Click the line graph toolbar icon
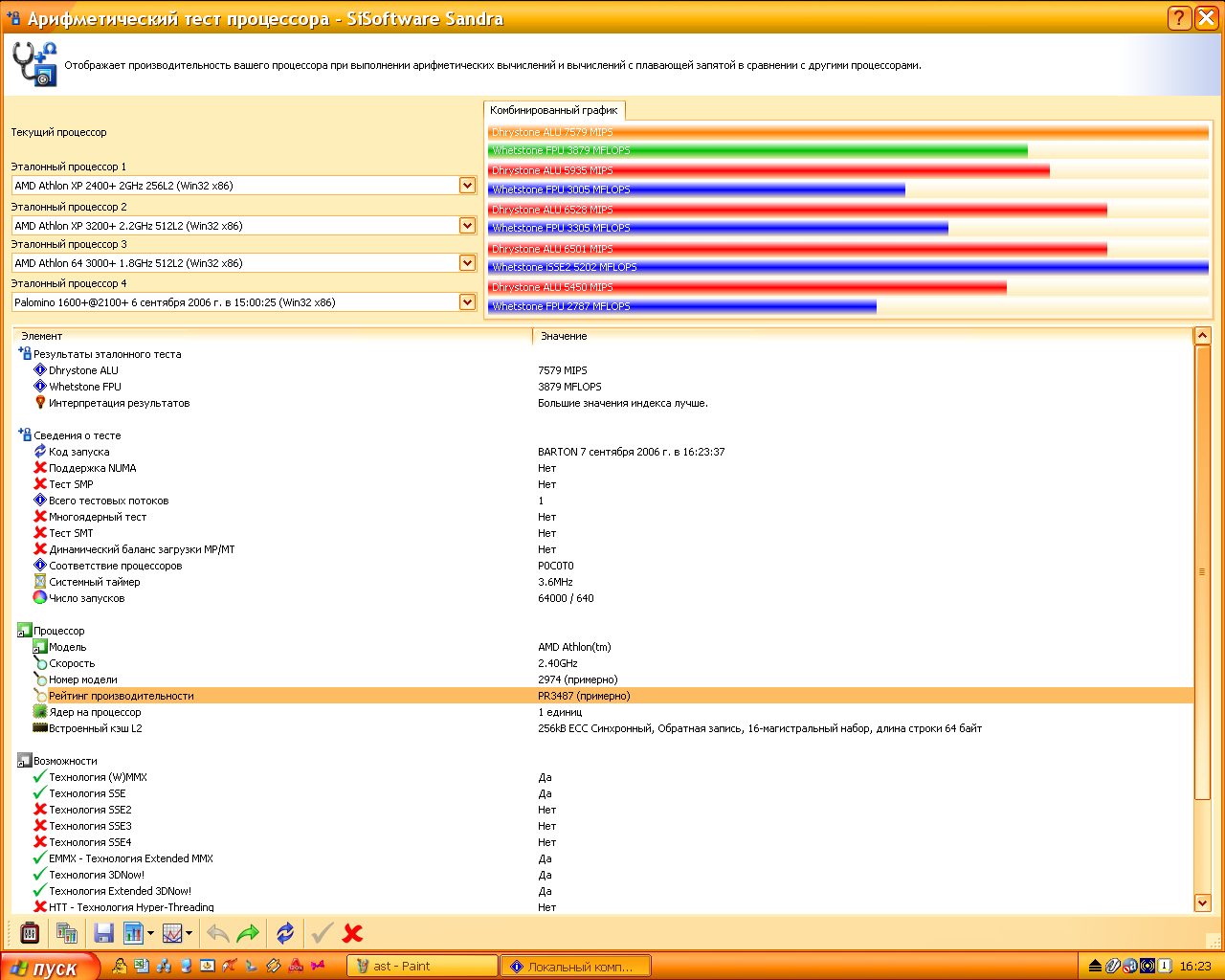The image size is (1225, 980). tap(172, 933)
